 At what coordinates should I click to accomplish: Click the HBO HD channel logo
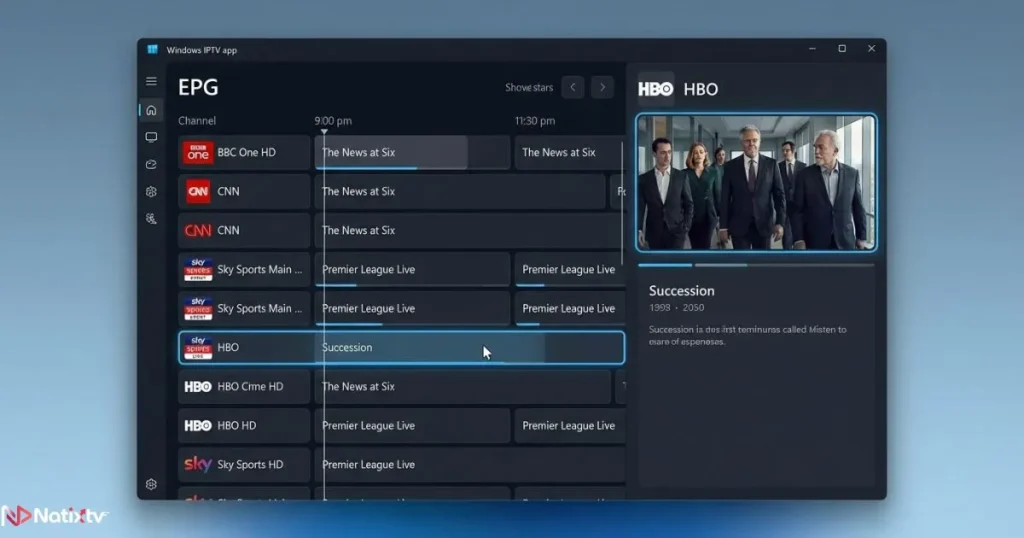point(198,426)
